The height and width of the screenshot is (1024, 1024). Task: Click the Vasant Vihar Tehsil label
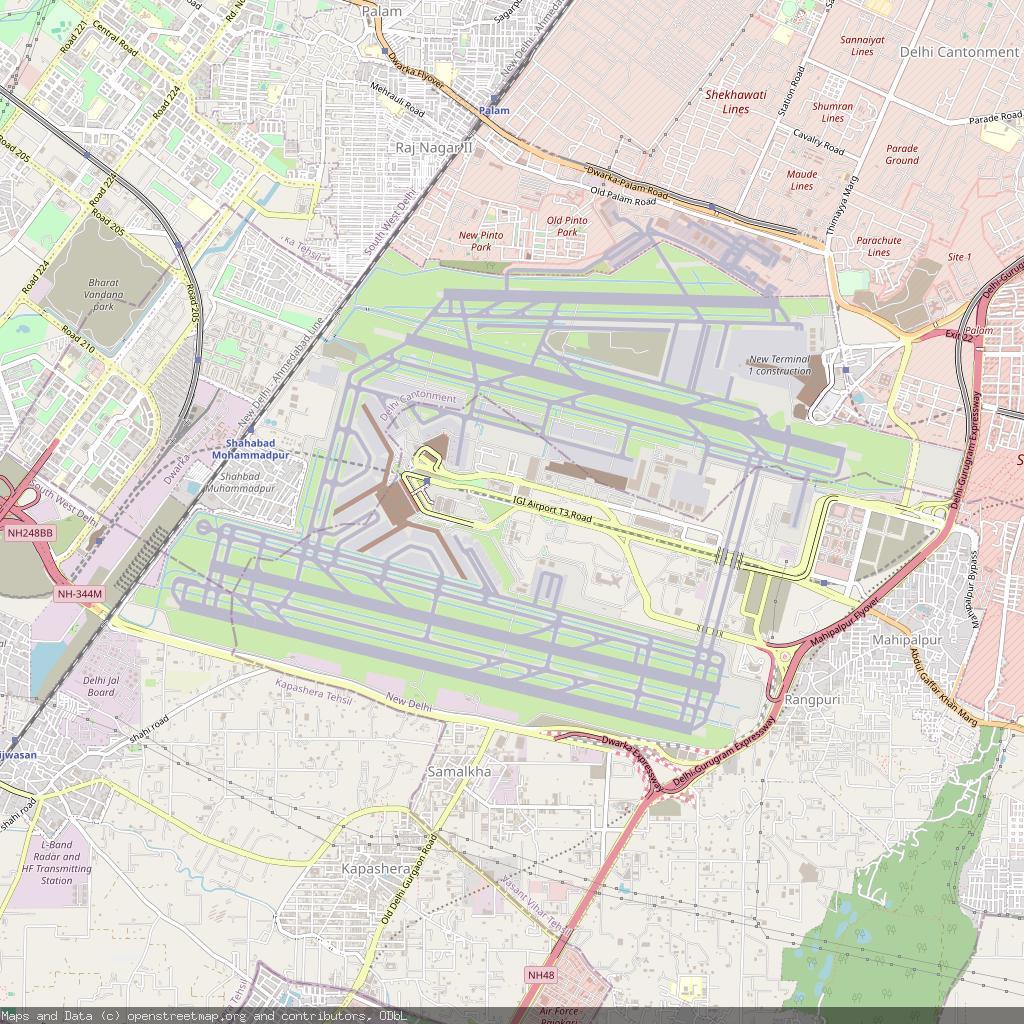(536, 905)
